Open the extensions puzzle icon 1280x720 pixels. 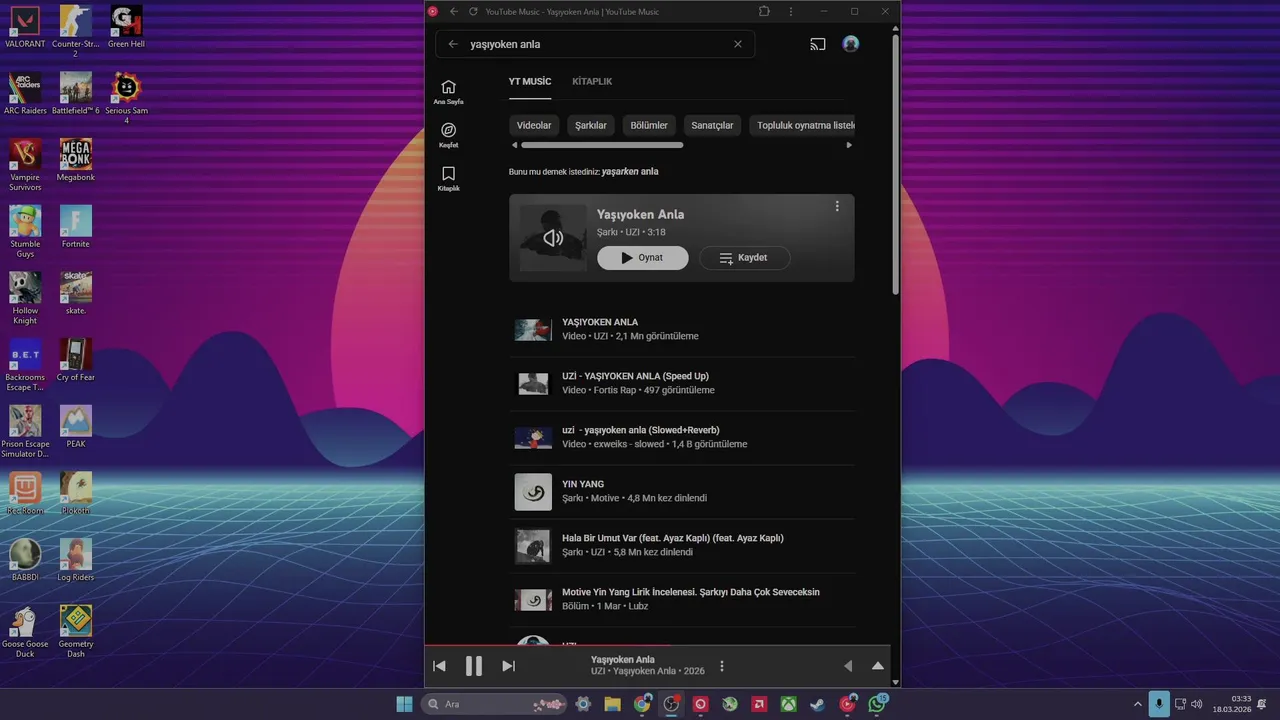point(765,11)
